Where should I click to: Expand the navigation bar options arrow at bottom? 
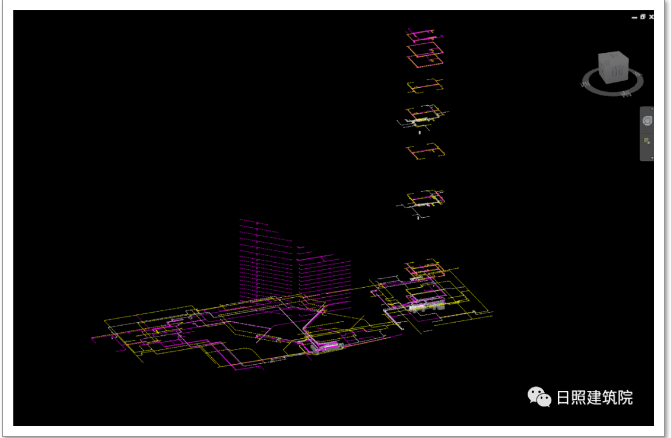pyautogui.click(x=647, y=156)
